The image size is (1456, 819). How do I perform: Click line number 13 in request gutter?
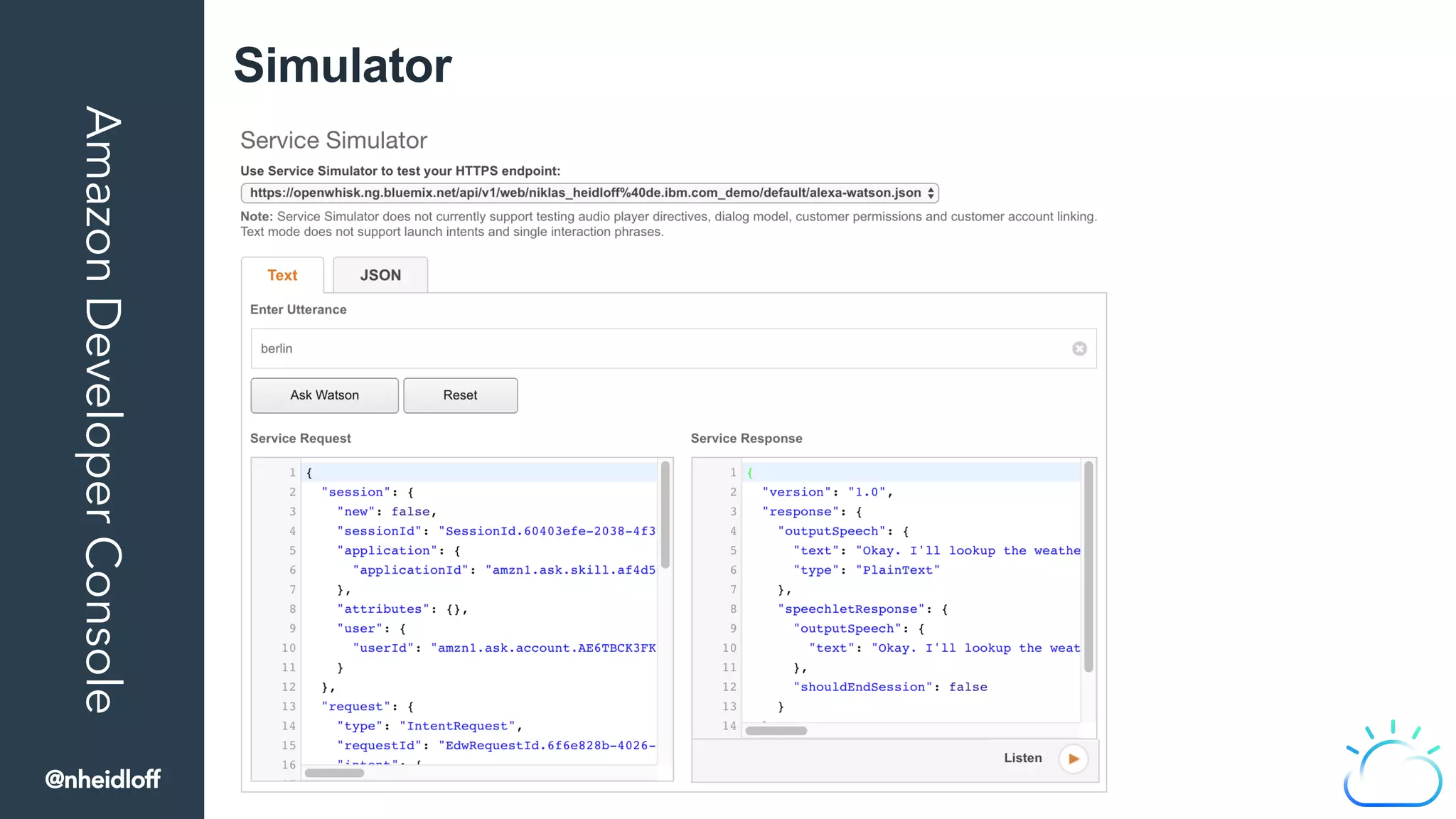288,707
